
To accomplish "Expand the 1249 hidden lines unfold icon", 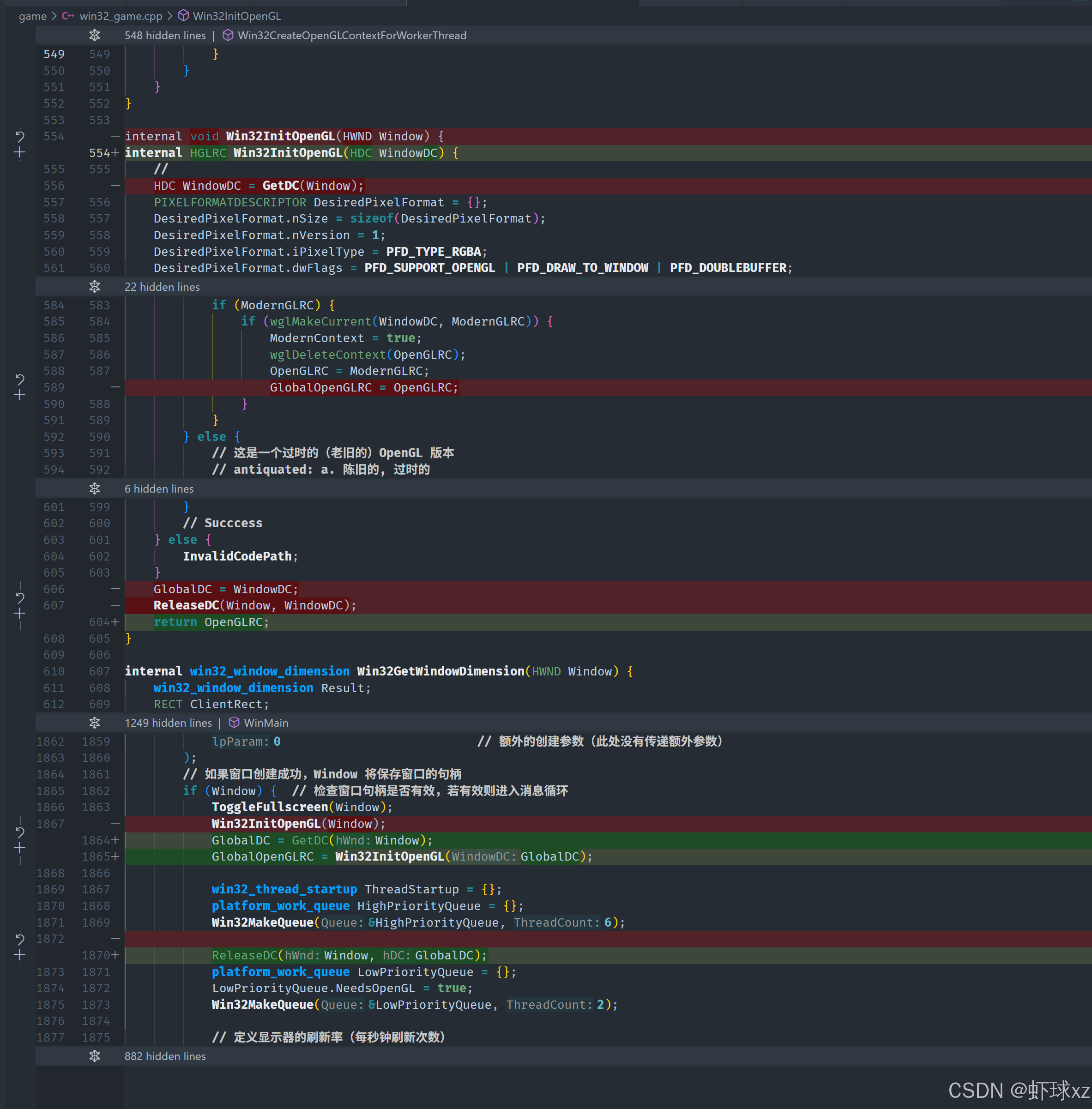I will click(95, 723).
